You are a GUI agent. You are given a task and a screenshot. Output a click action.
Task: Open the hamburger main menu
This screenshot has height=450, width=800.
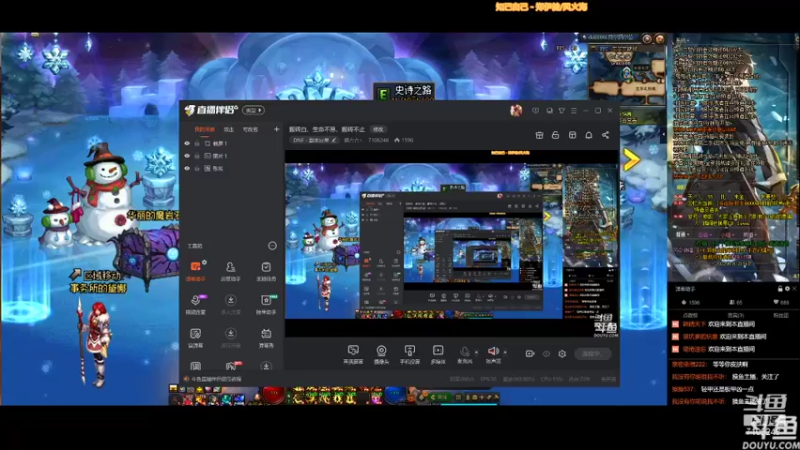(573, 110)
